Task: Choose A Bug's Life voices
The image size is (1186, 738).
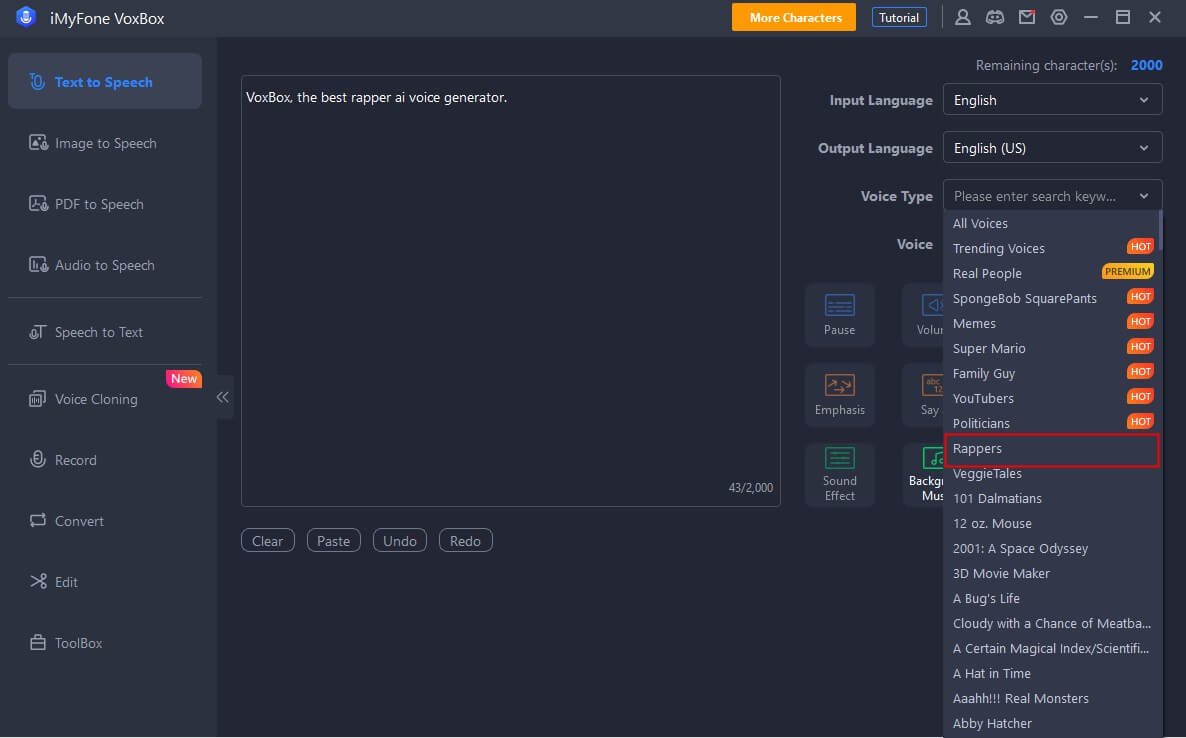Action: (x=1051, y=598)
